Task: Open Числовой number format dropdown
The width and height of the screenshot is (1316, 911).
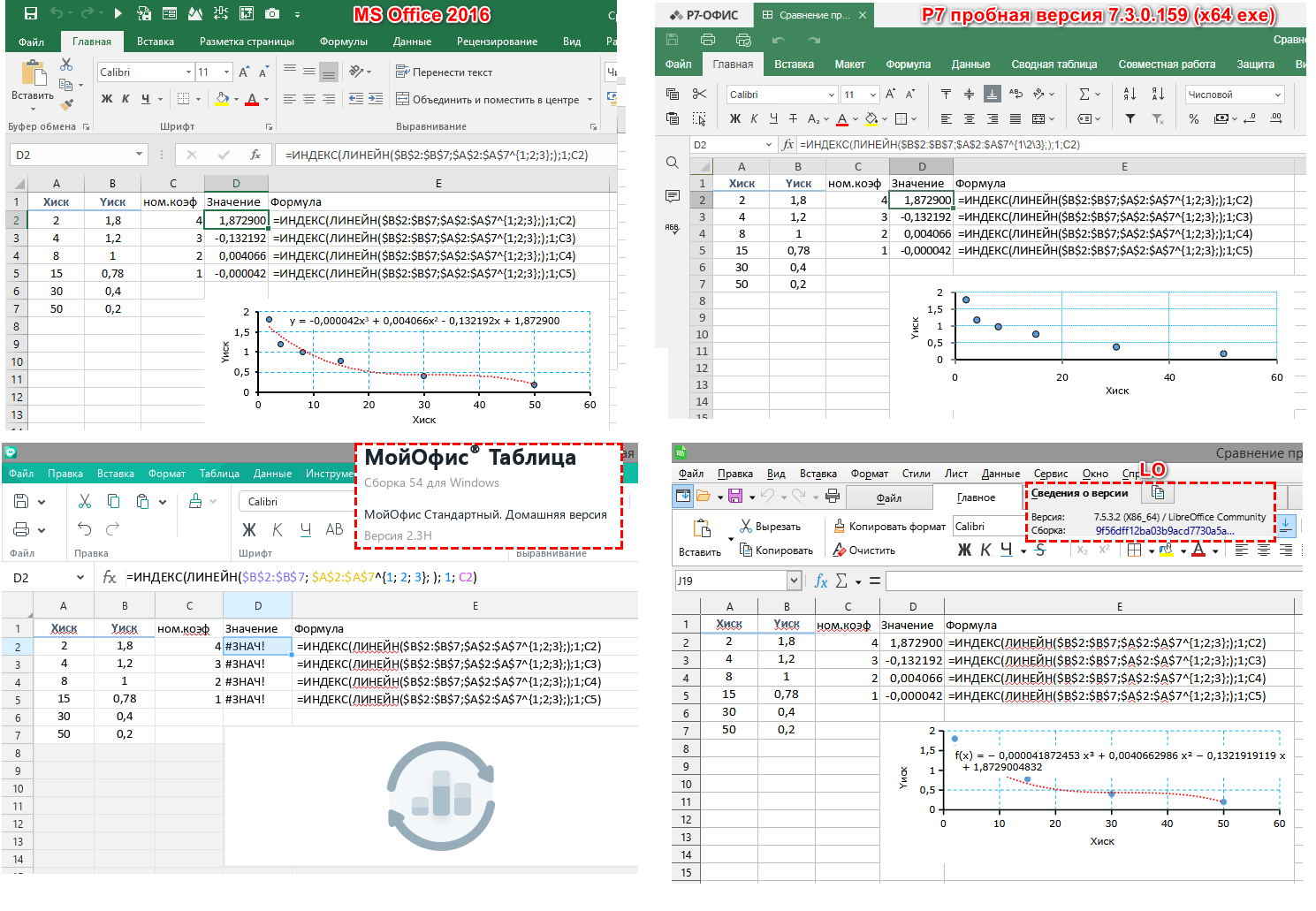Action: coord(1235,95)
